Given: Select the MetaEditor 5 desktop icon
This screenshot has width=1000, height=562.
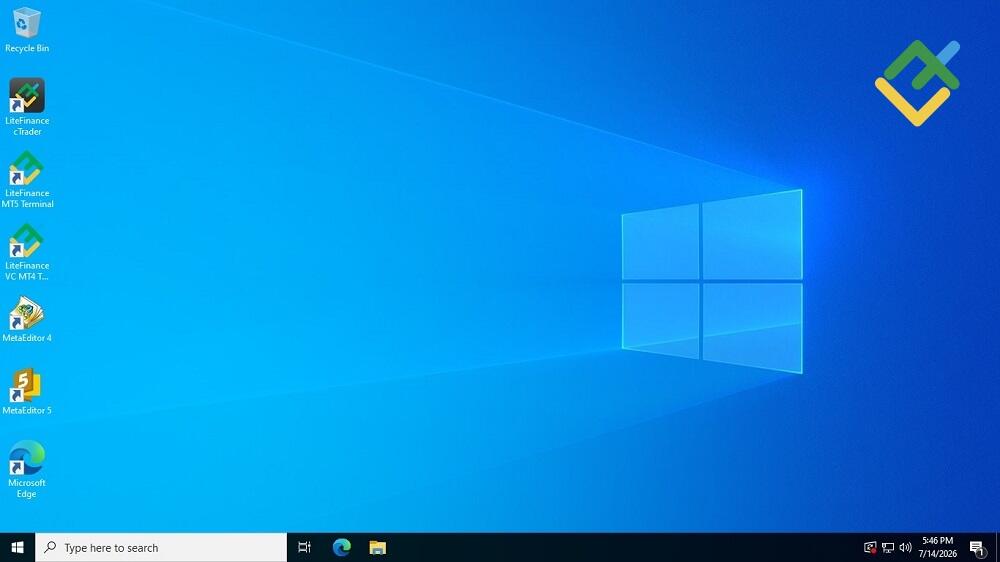Looking at the screenshot, I should [26, 392].
